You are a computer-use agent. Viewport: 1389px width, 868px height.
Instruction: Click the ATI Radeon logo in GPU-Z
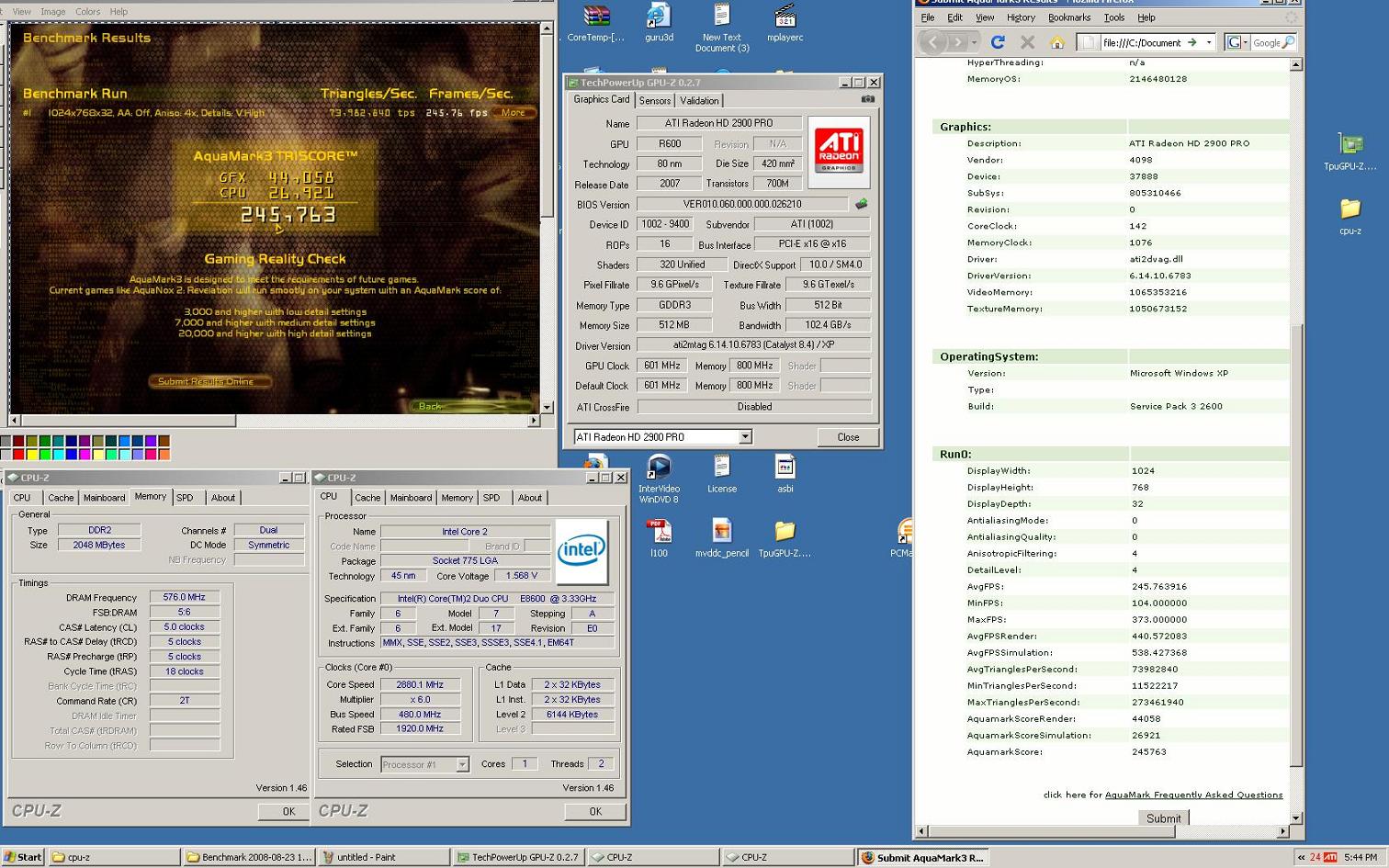(x=840, y=152)
